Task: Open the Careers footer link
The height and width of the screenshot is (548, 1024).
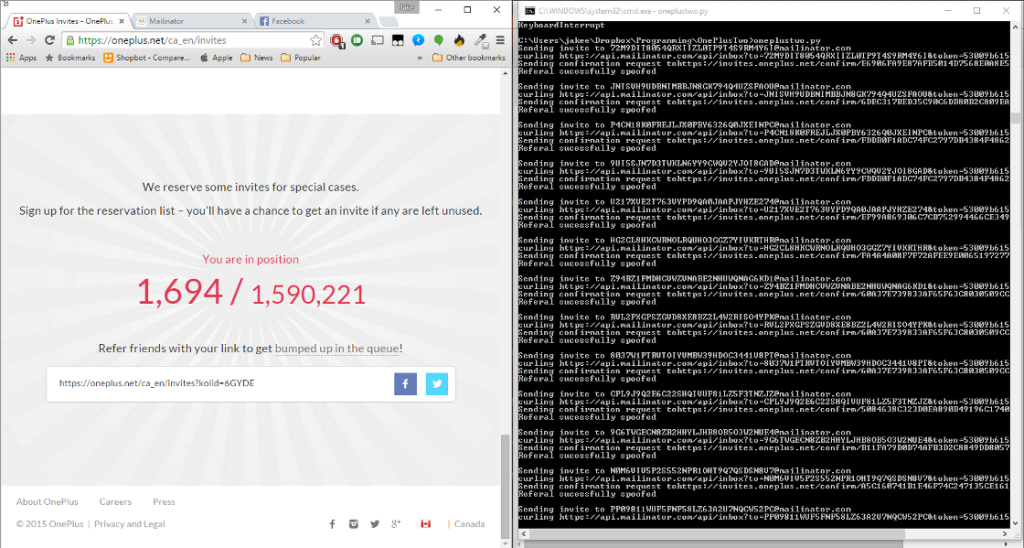Action: [116, 502]
